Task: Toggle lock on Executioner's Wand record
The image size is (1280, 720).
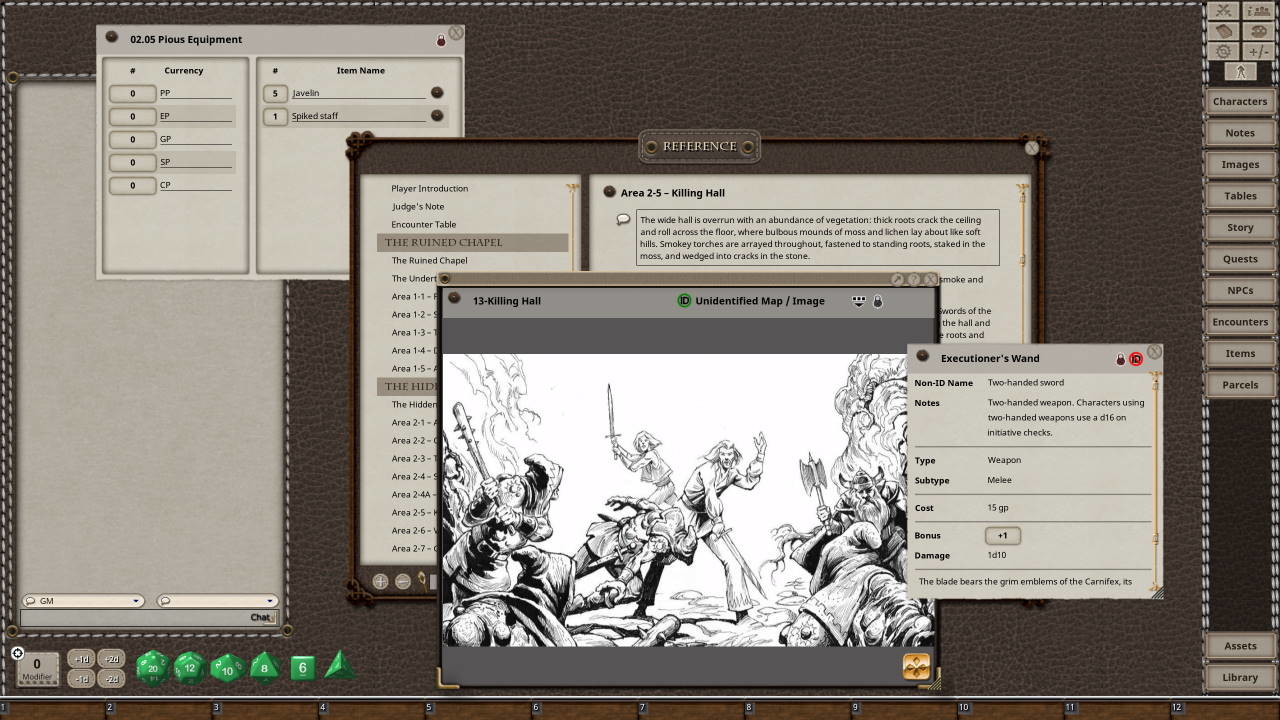Action: 1121,359
